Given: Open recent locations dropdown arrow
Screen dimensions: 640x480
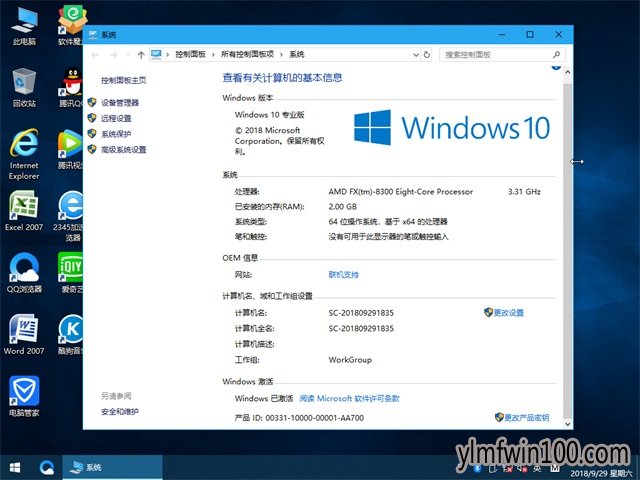Looking at the screenshot, I should pyautogui.click(x=128, y=55).
